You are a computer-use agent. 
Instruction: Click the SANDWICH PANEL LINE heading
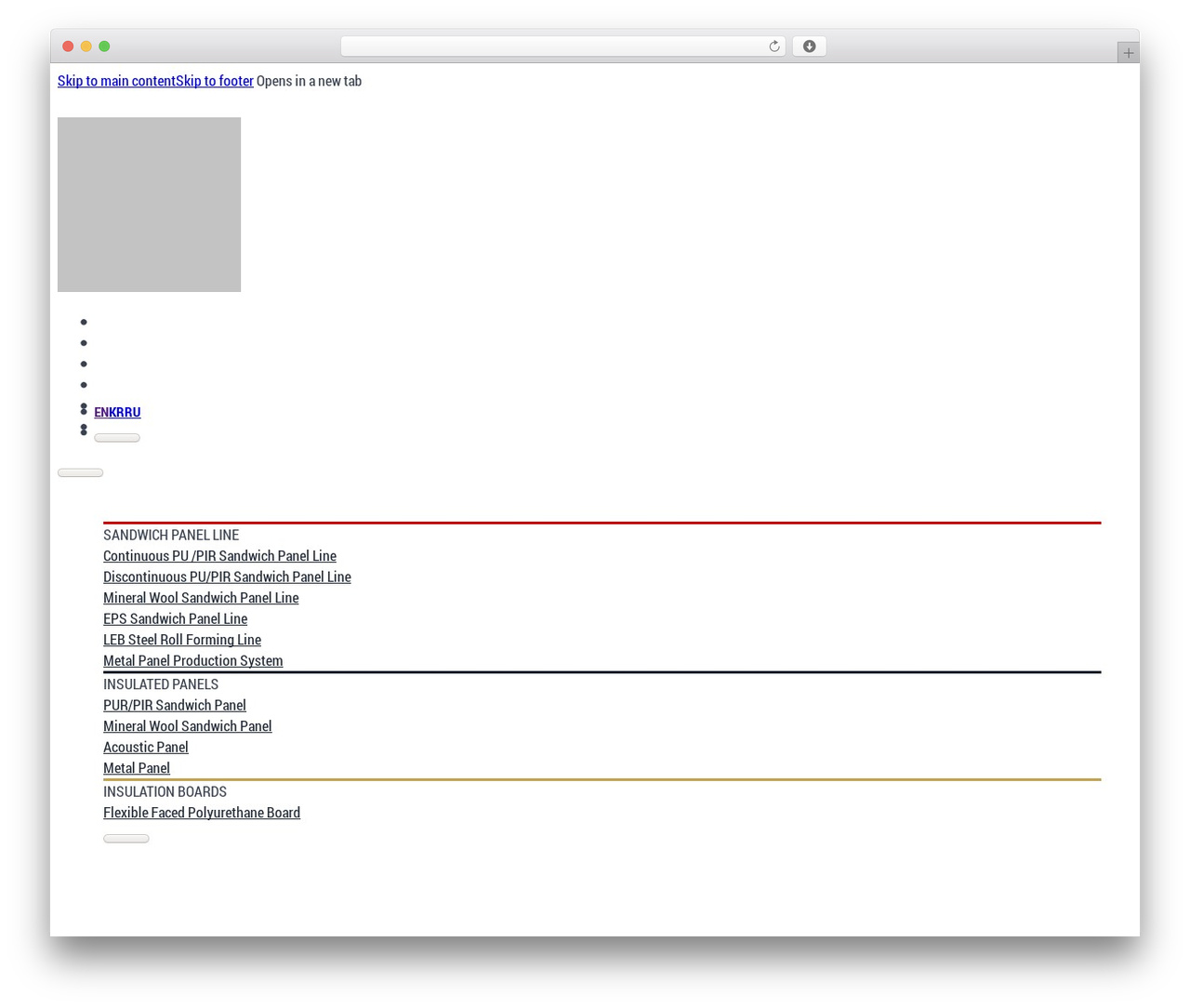(171, 535)
